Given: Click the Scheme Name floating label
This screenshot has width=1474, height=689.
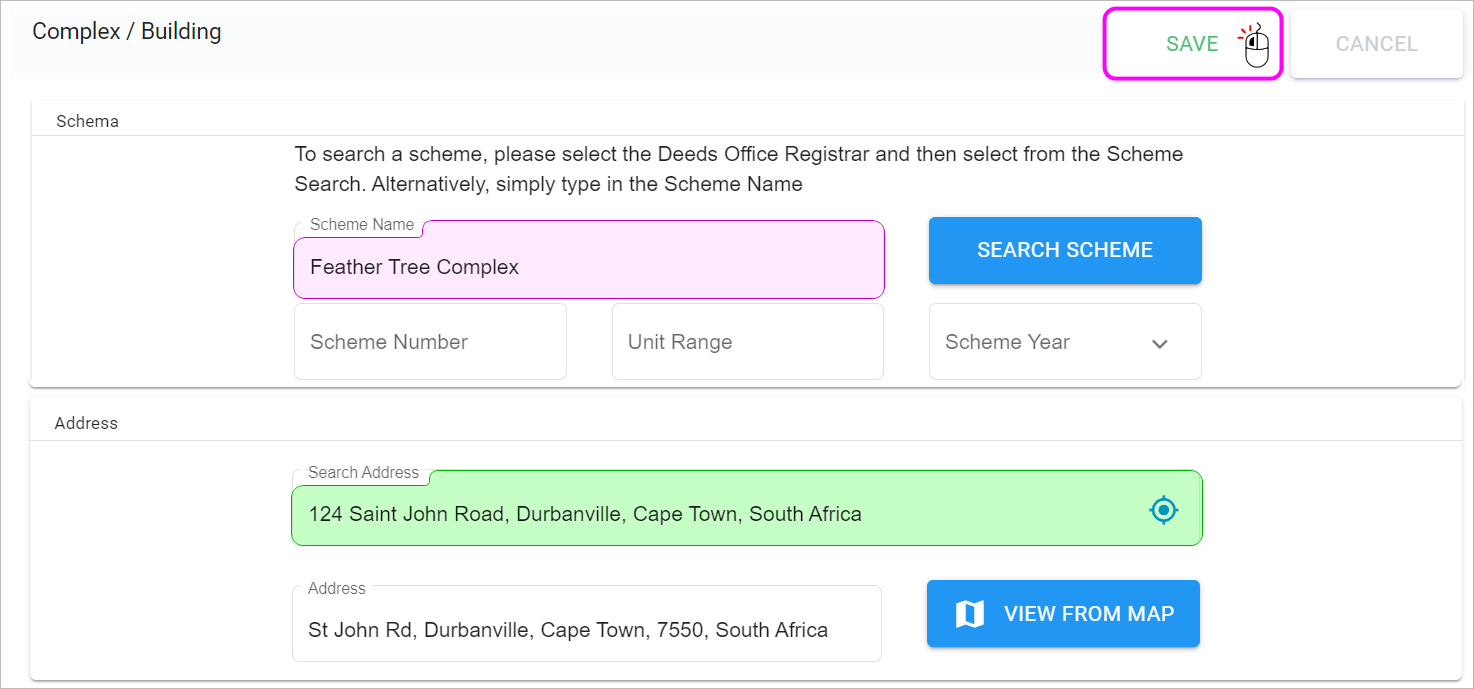Looking at the screenshot, I should click(362, 225).
